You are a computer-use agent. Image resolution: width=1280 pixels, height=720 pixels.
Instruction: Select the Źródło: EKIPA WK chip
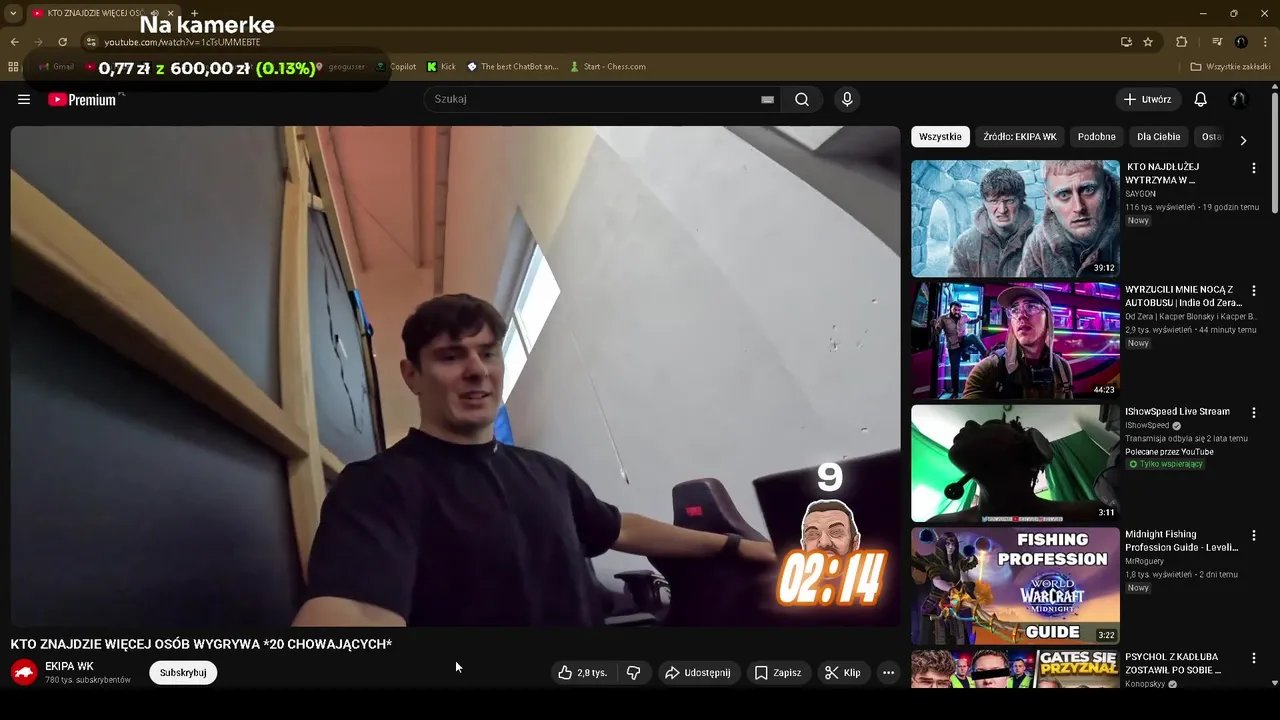1019,137
